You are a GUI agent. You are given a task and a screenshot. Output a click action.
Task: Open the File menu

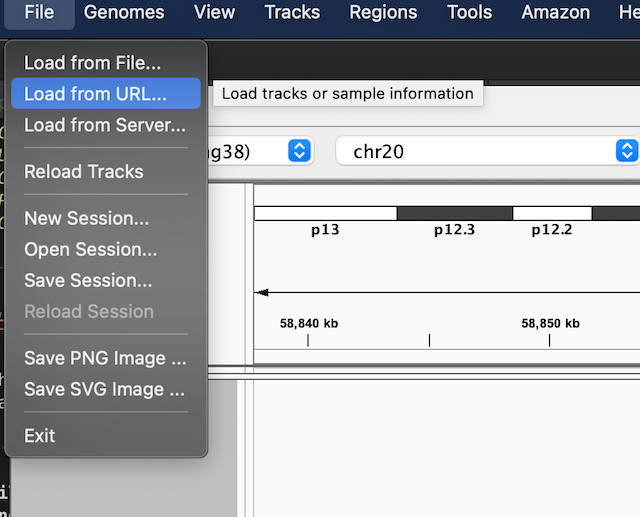point(39,13)
